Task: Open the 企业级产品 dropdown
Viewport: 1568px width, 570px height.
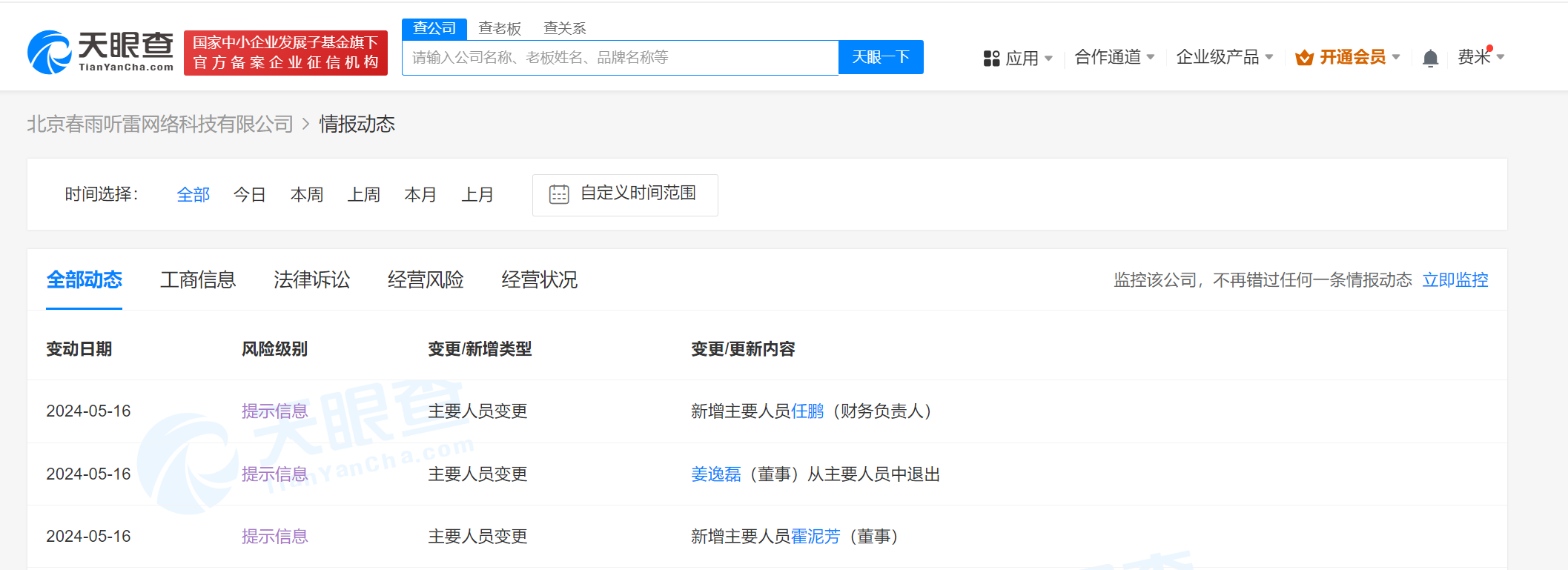Action: click(x=1224, y=57)
